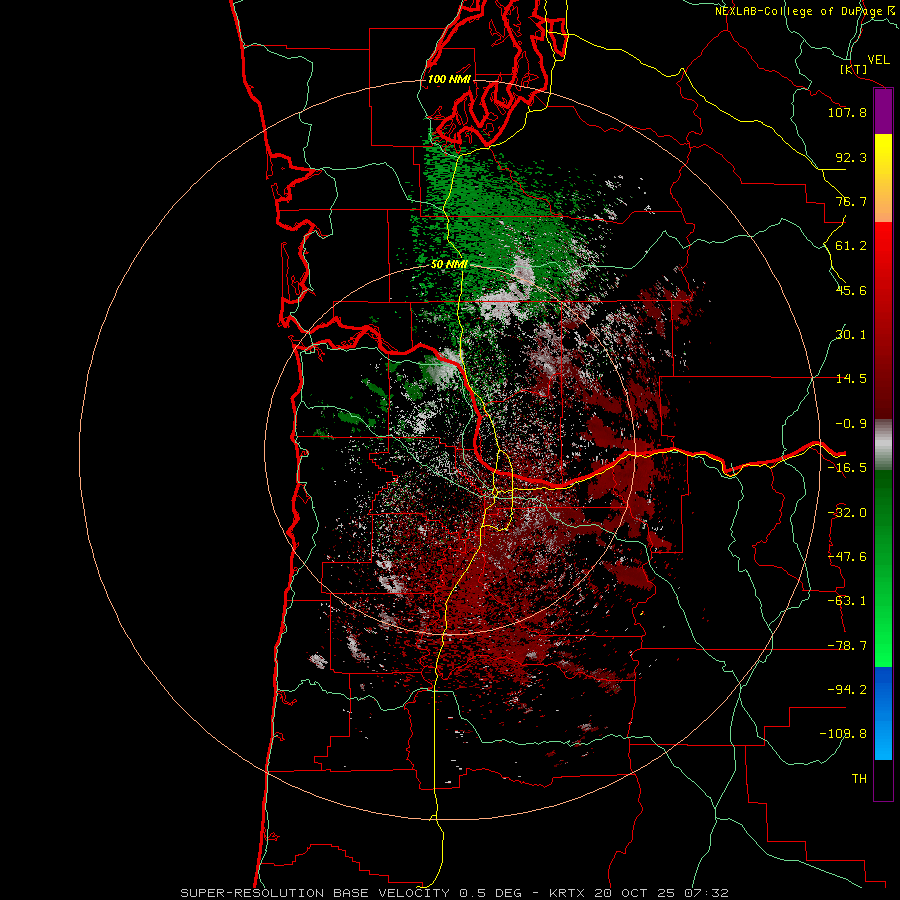900x900 pixels.
Task: Click the -0.9 velocity scale value
Action: (851, 424)
